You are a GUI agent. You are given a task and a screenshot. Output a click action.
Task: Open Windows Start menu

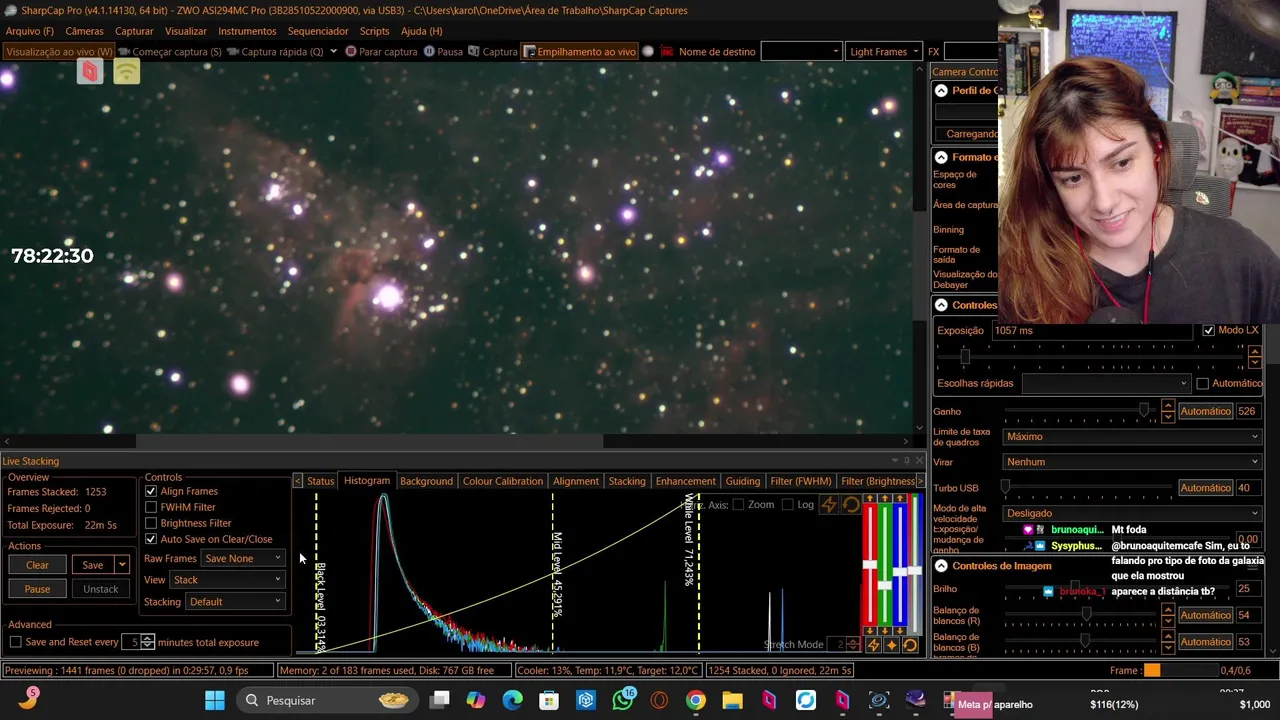click(x=215, y=700)
